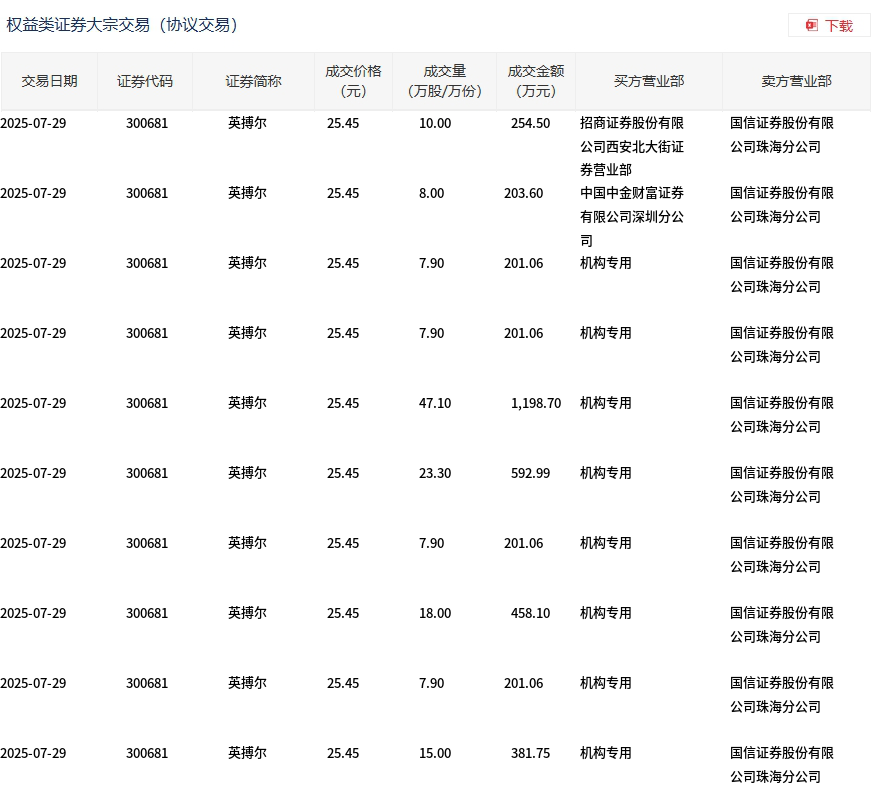The height and width of the screenshot is (812, 872).
Task: Select buyer 招商证券股份有限公司西安北大街证券营业部
Action: click(632, 146)
